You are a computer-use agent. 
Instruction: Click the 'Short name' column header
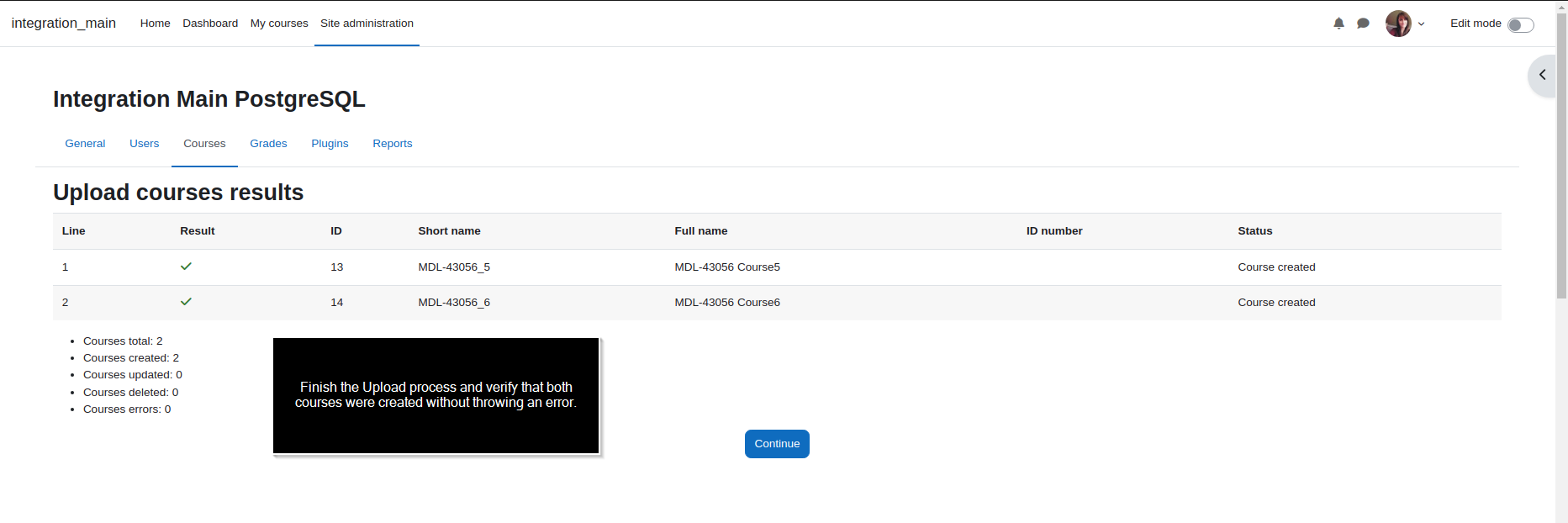(450, 231)
